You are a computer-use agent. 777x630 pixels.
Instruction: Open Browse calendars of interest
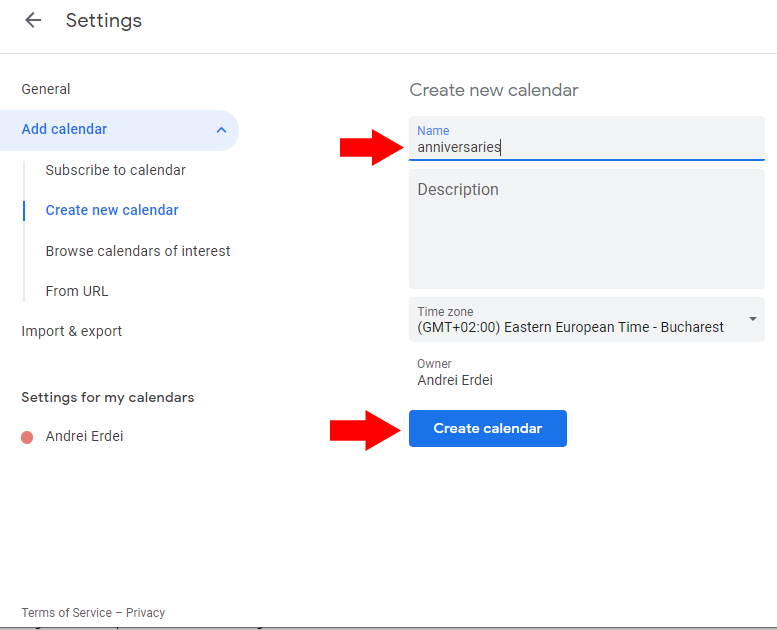click(138, 251)
